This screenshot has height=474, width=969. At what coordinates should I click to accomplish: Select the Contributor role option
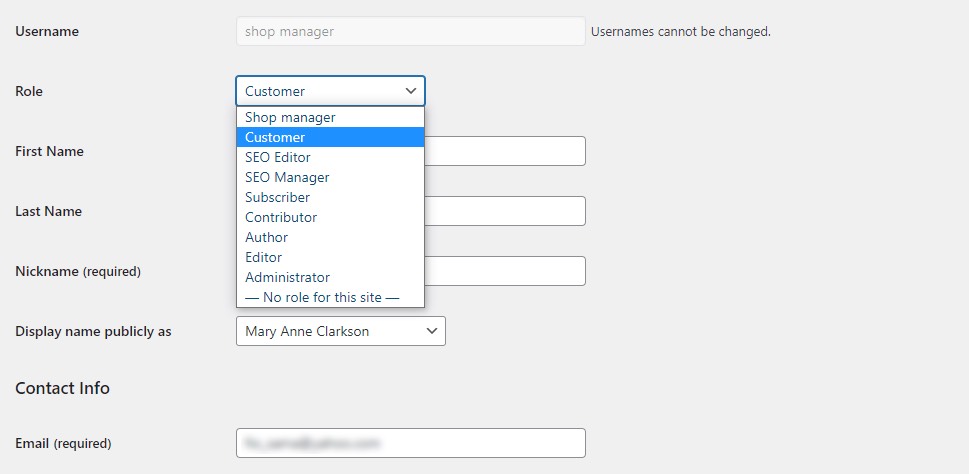click(x=330, y=217)
